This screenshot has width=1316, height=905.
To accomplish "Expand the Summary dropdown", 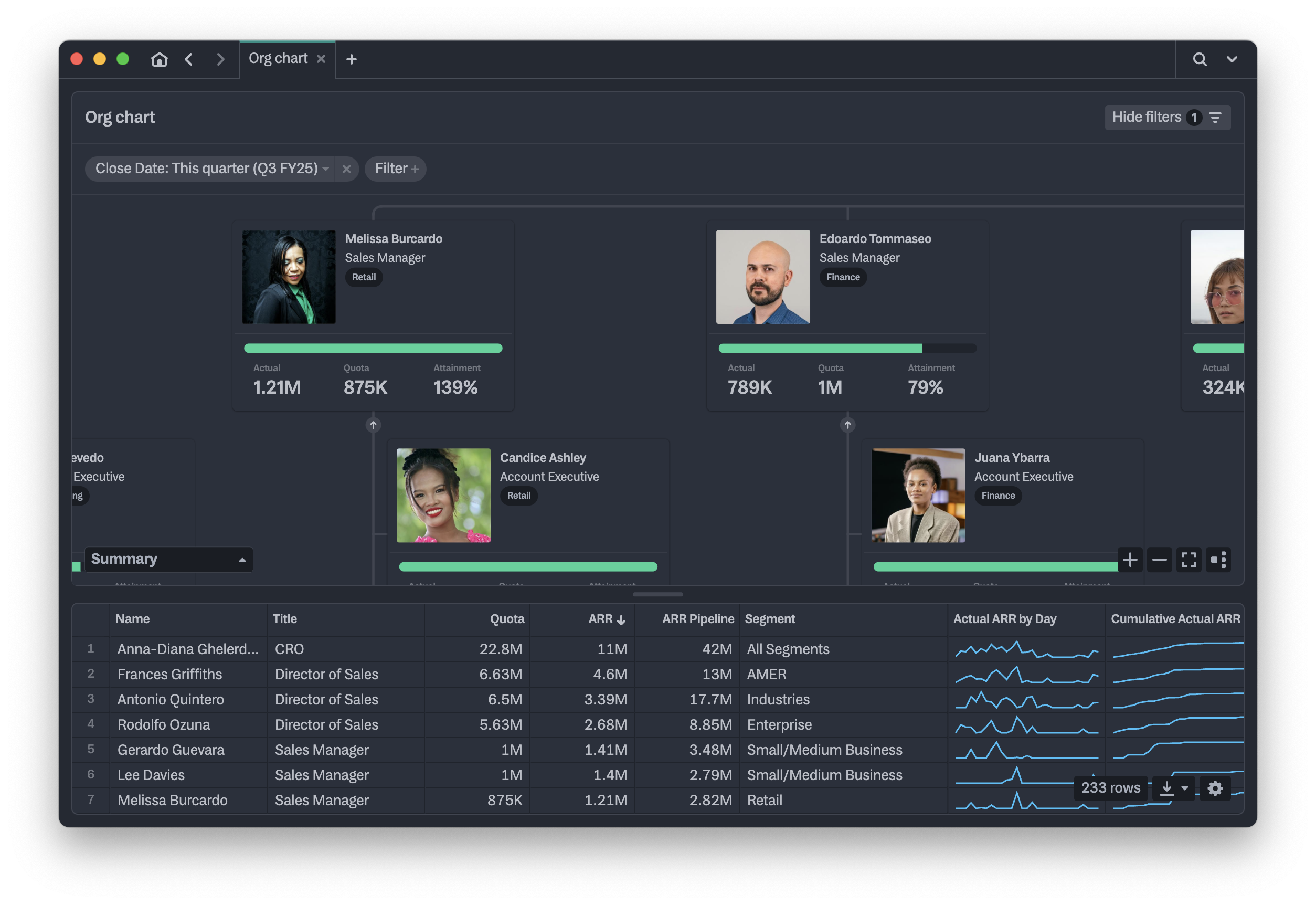I will coord(168,559).
